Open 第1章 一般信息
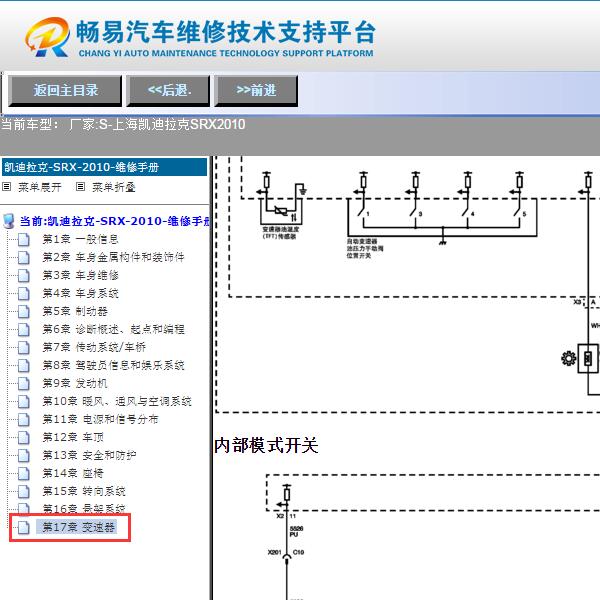This screenshot has width=600, height=600. pyautogui.click(x=80, y=240)
